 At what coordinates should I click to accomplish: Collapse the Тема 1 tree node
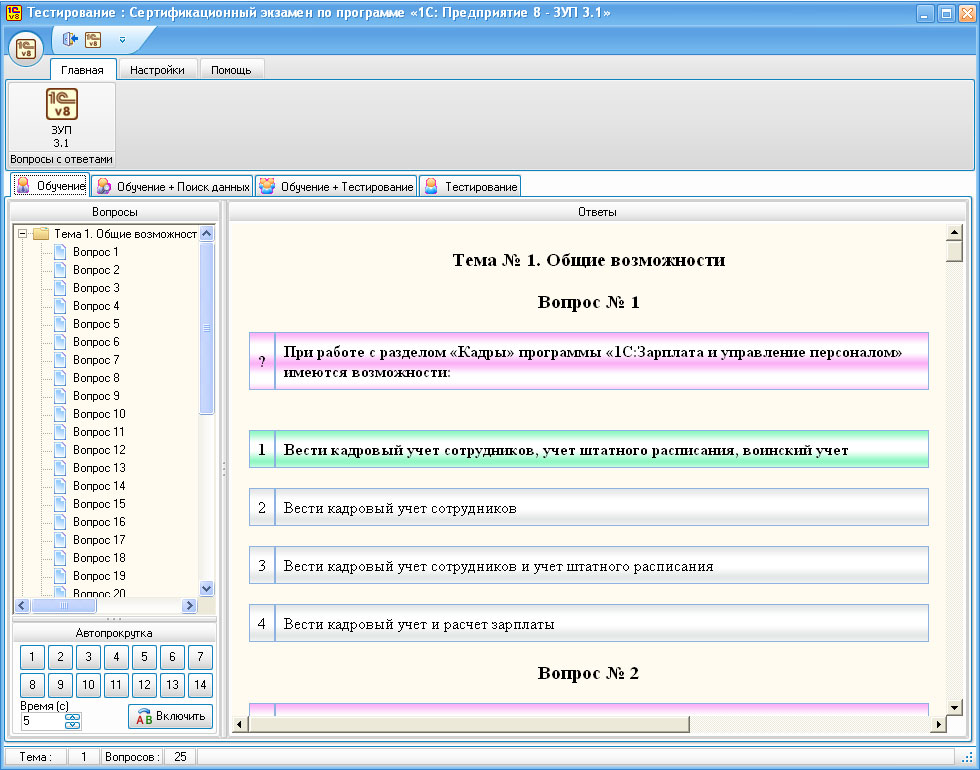click(x=22, y=234)
